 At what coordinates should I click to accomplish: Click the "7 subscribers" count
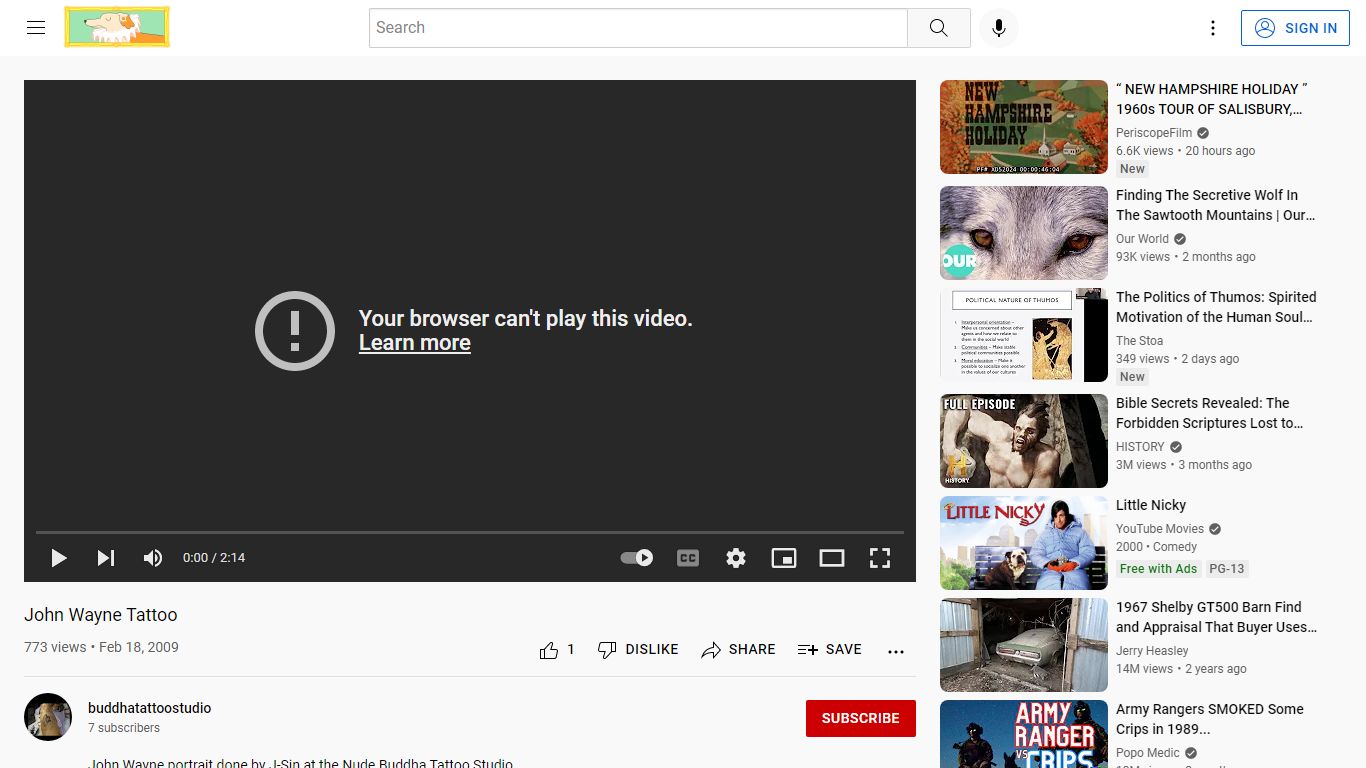coord(124,728)
